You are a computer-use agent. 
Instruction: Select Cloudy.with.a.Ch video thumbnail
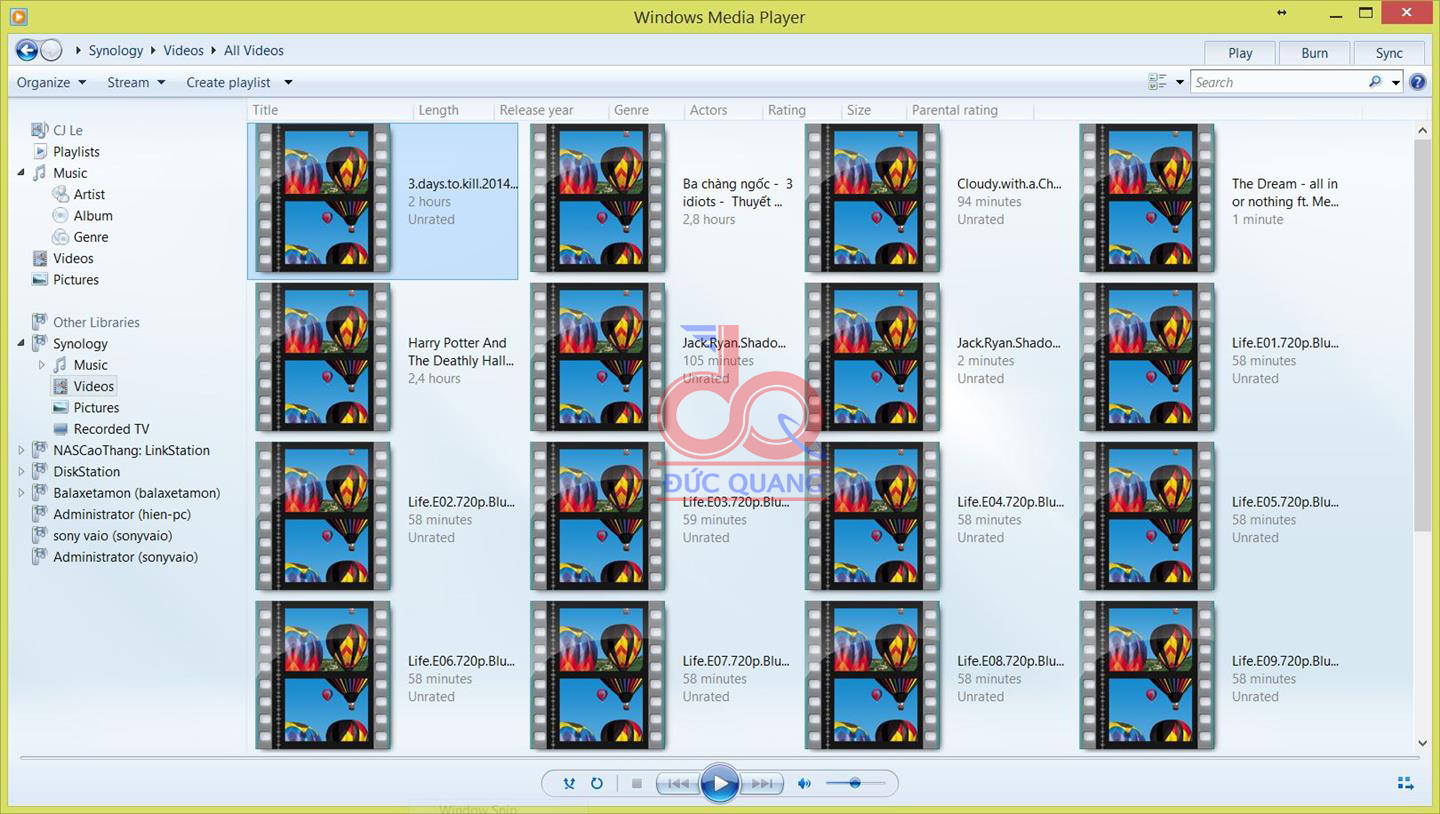[x=873, y=198]
